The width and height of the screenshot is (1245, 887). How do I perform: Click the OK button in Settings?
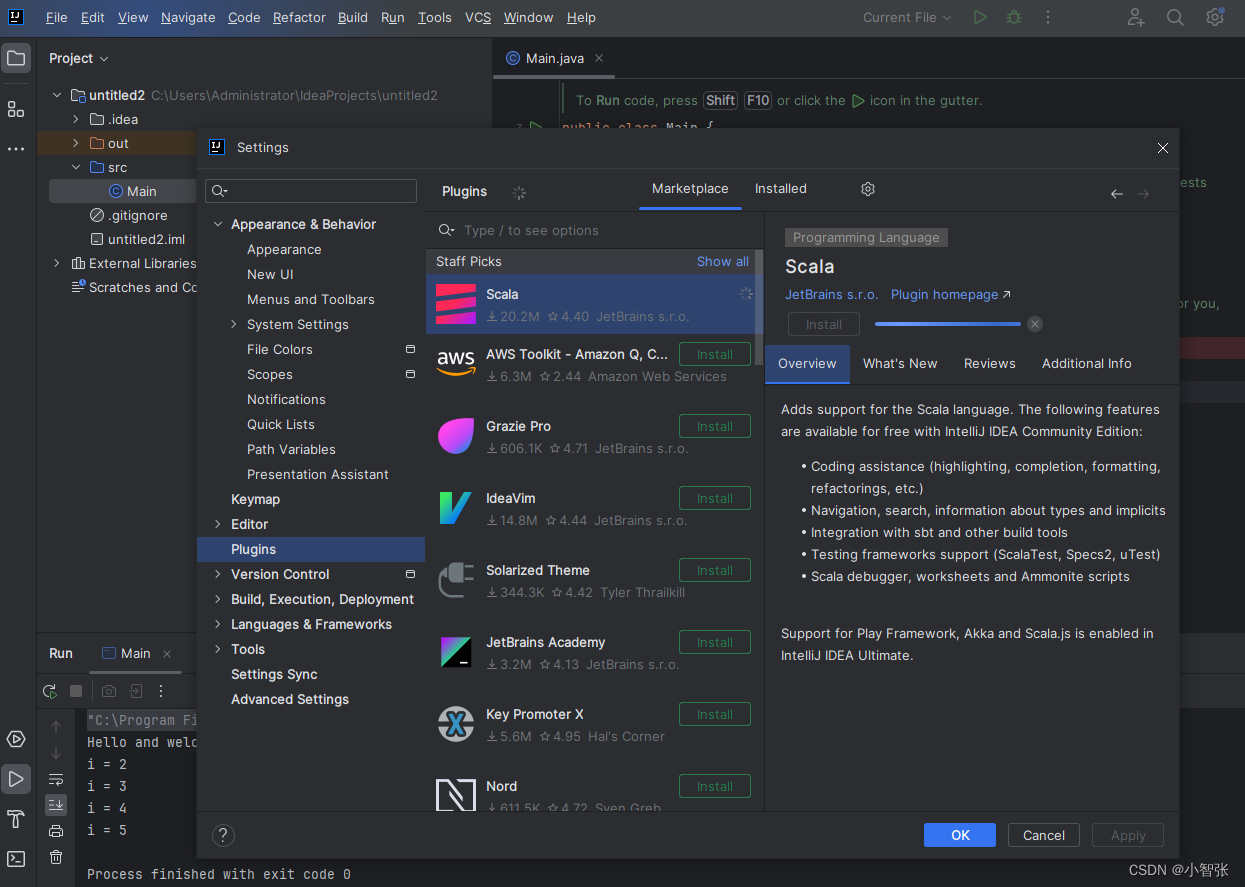960,835
